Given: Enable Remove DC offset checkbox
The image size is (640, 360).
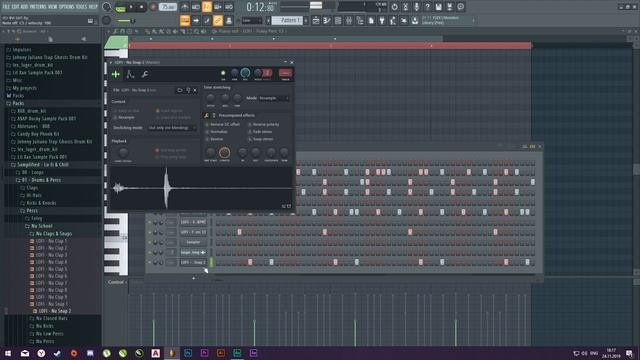Looking at the screenshot, I should coord(223,124).
